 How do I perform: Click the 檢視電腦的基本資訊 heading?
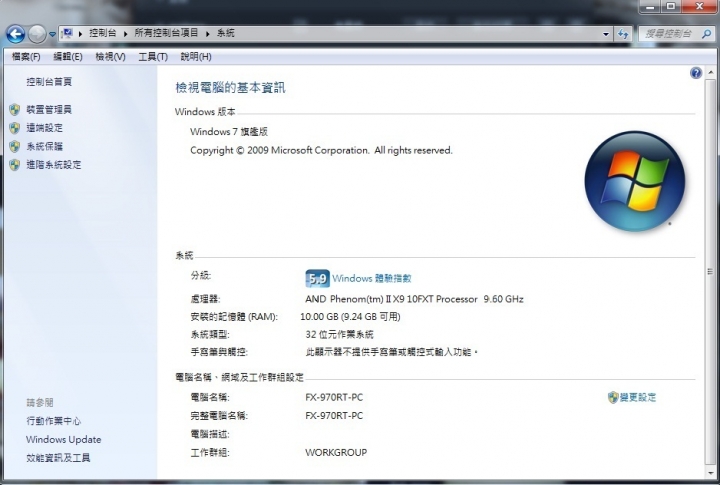pos(231,88)
